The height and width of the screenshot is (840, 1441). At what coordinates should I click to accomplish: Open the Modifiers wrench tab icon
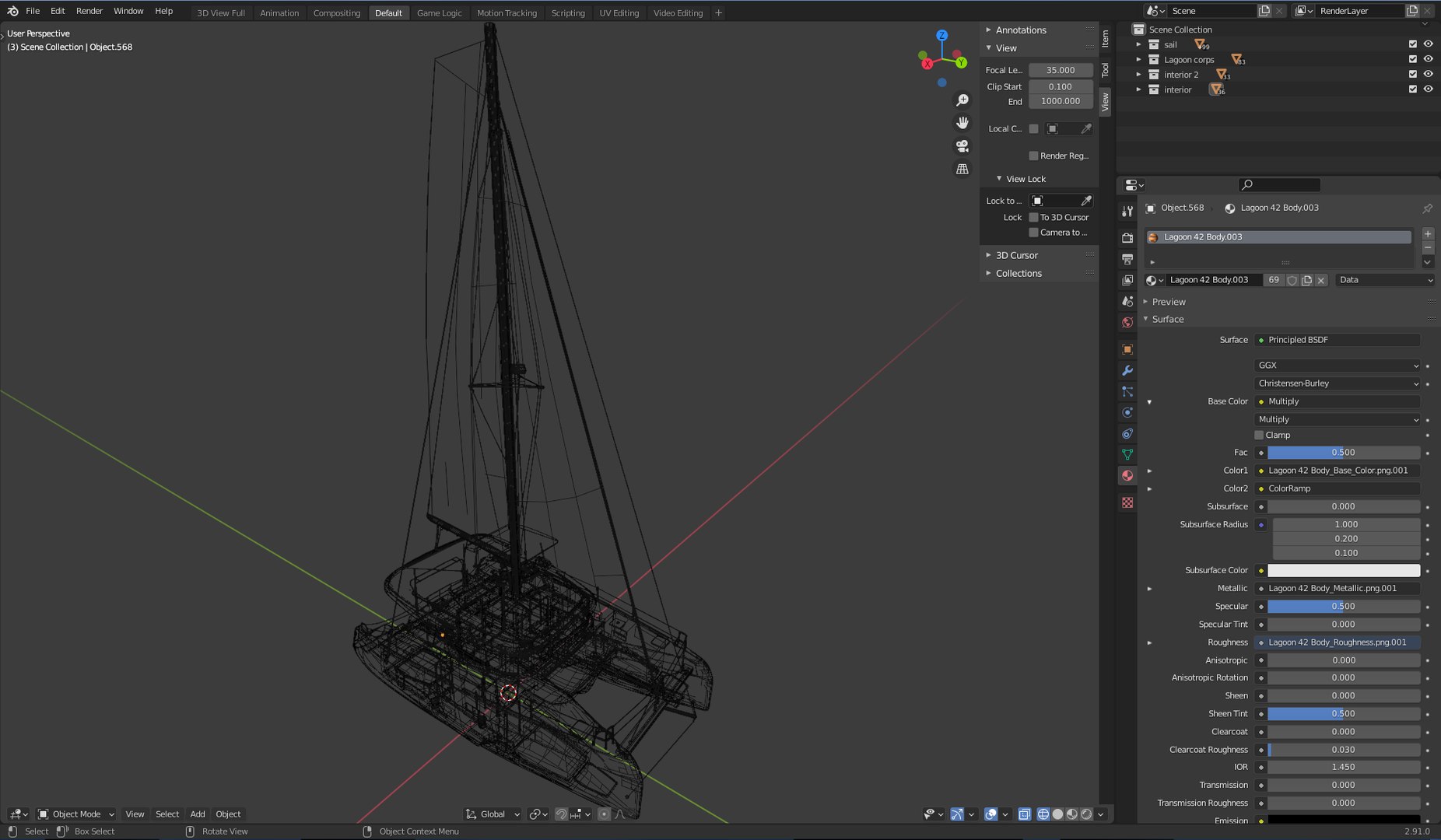pyautogui.click(x=1127, y=370)
